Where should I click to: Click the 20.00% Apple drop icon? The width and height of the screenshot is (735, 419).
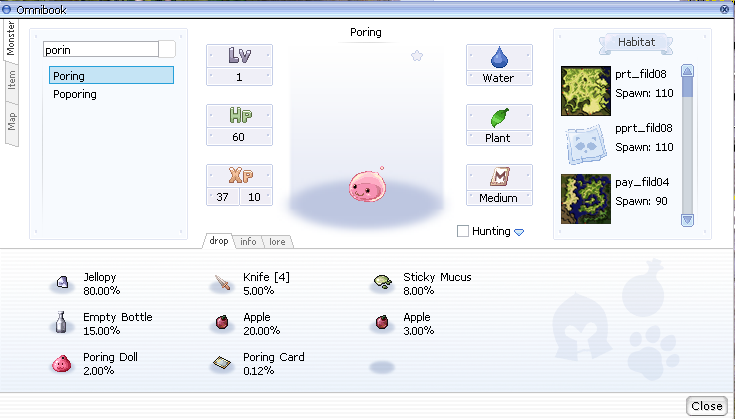(x=222, y=322)
